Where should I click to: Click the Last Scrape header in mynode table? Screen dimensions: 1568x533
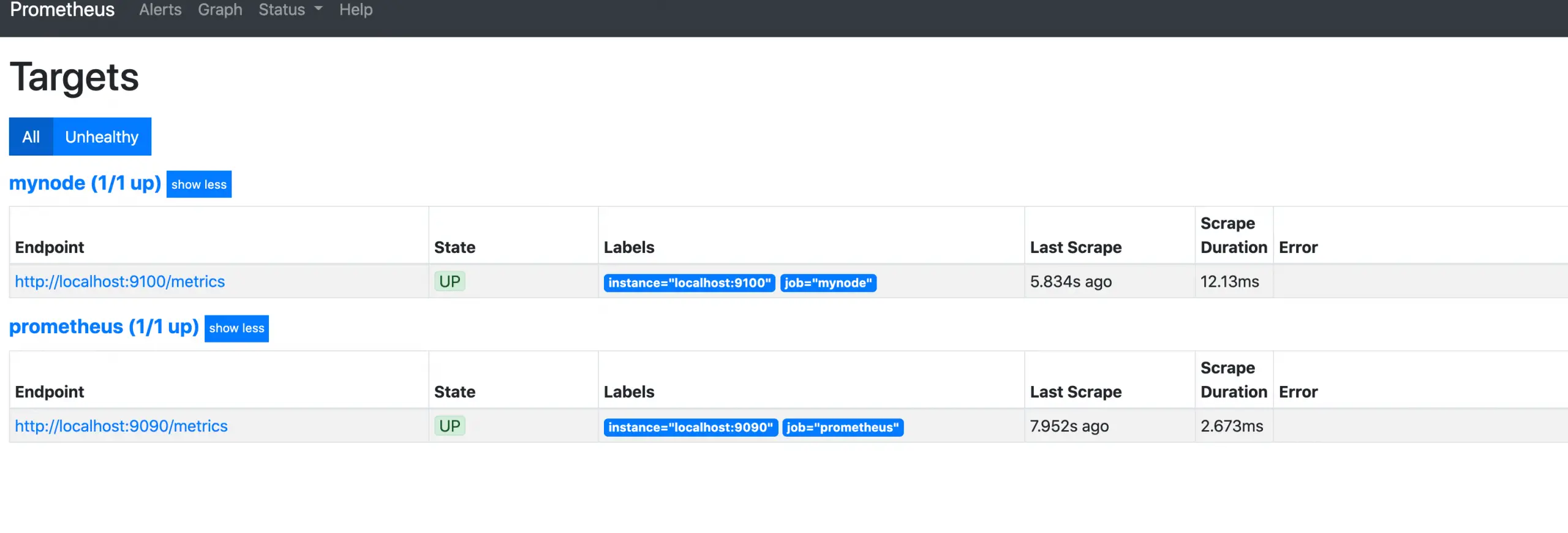click(1076, 248)
